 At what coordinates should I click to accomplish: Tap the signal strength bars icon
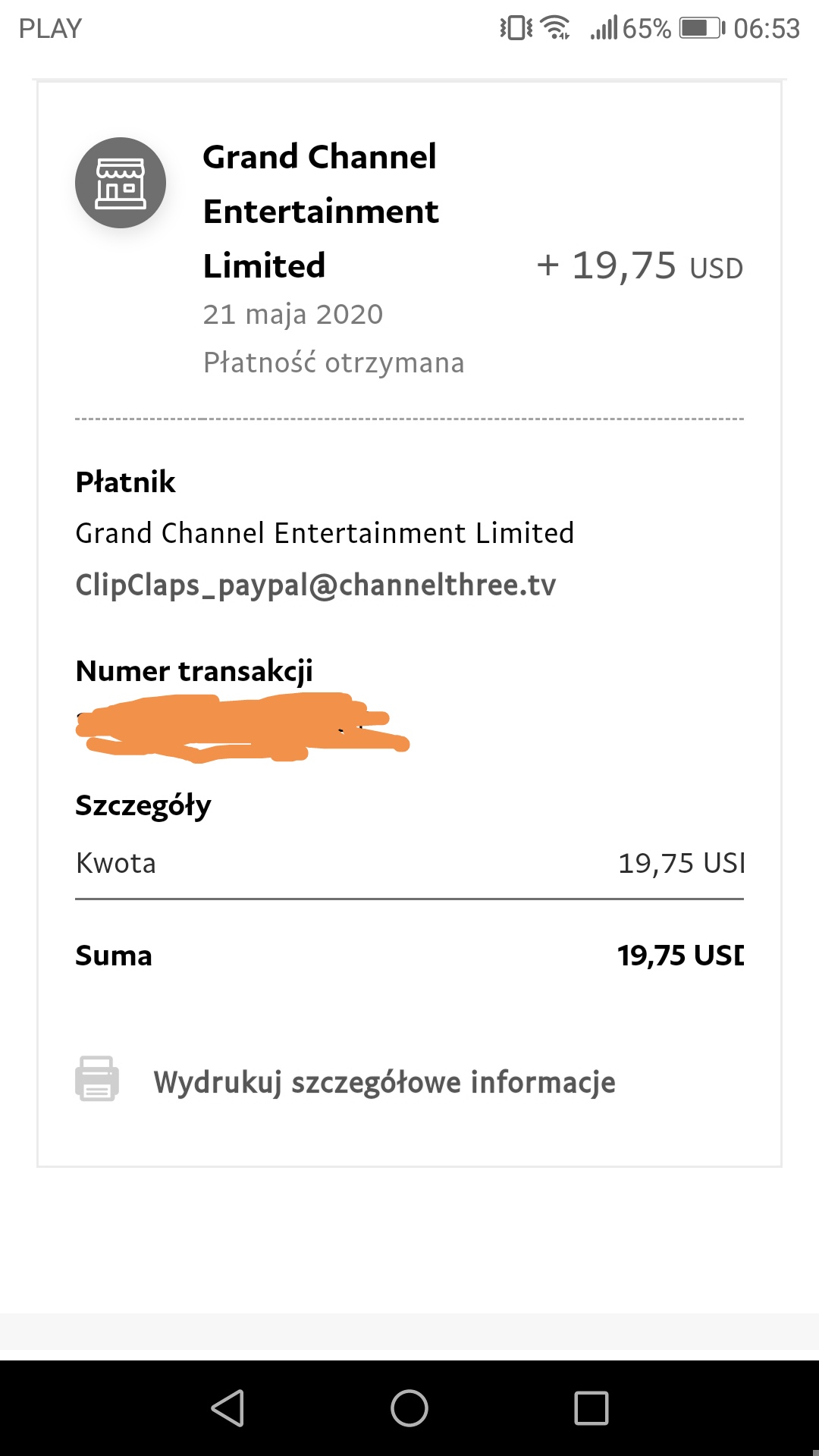click(x=604, y=27)
